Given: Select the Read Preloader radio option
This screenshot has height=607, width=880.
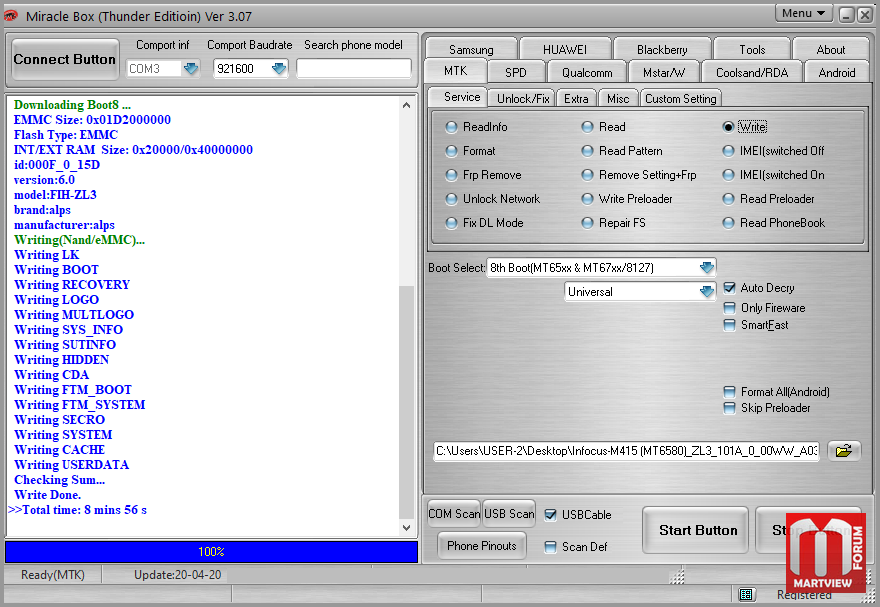Looking at the screenshot, I should (729, 199).
